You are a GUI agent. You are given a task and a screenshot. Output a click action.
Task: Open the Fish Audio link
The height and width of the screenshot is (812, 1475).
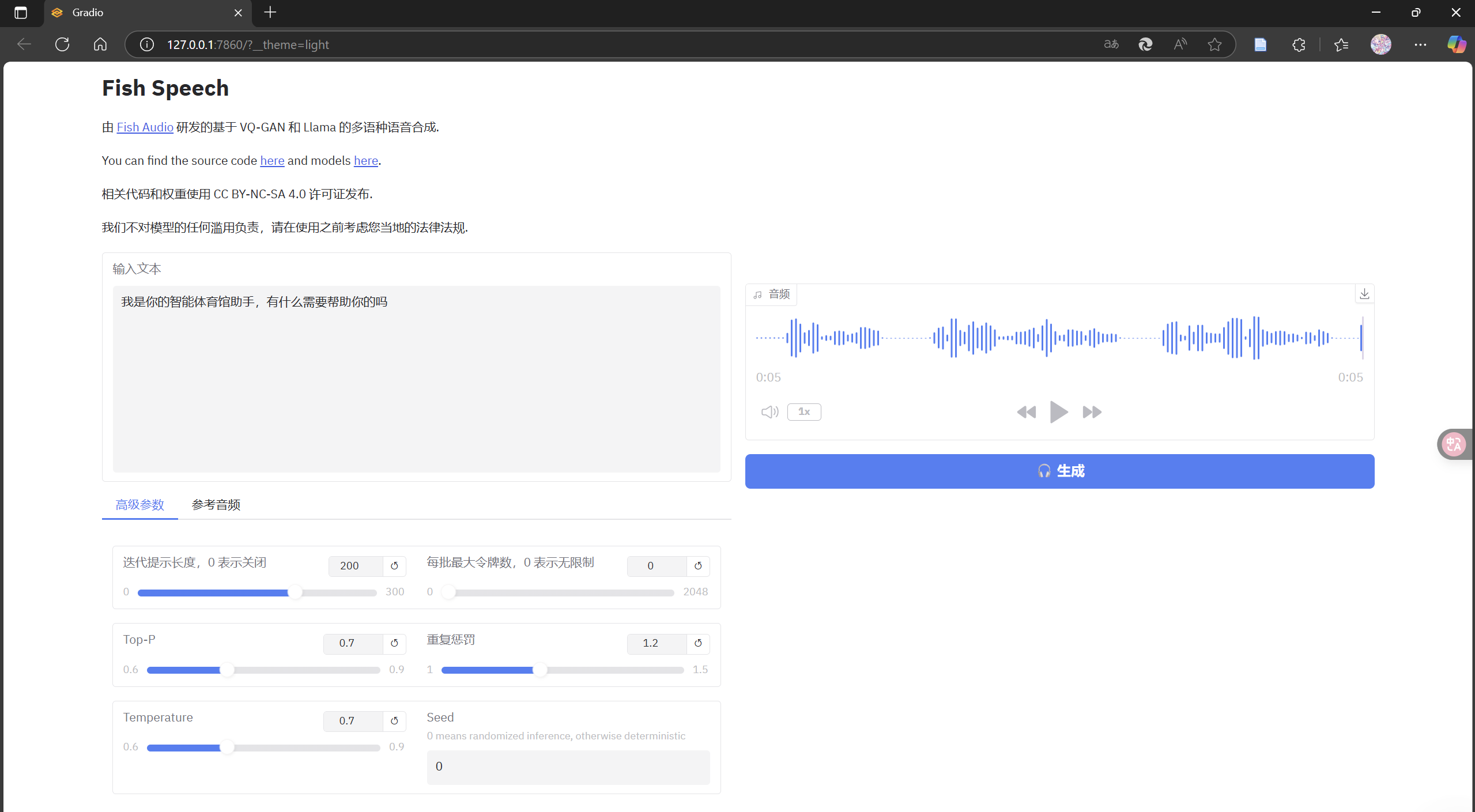point(145,127)
